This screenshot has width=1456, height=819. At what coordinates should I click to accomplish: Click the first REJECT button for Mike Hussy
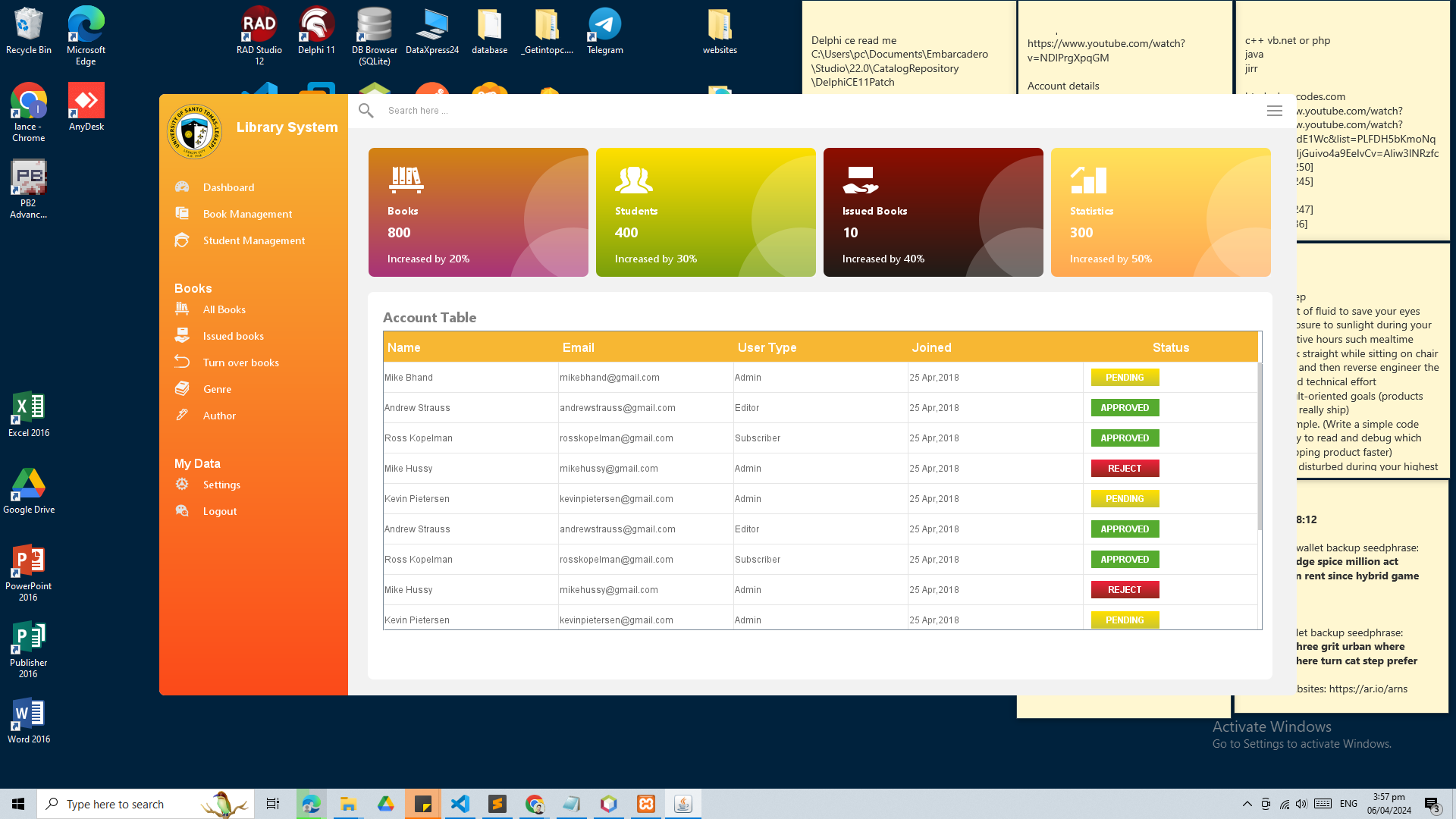tap(1125, 469)
